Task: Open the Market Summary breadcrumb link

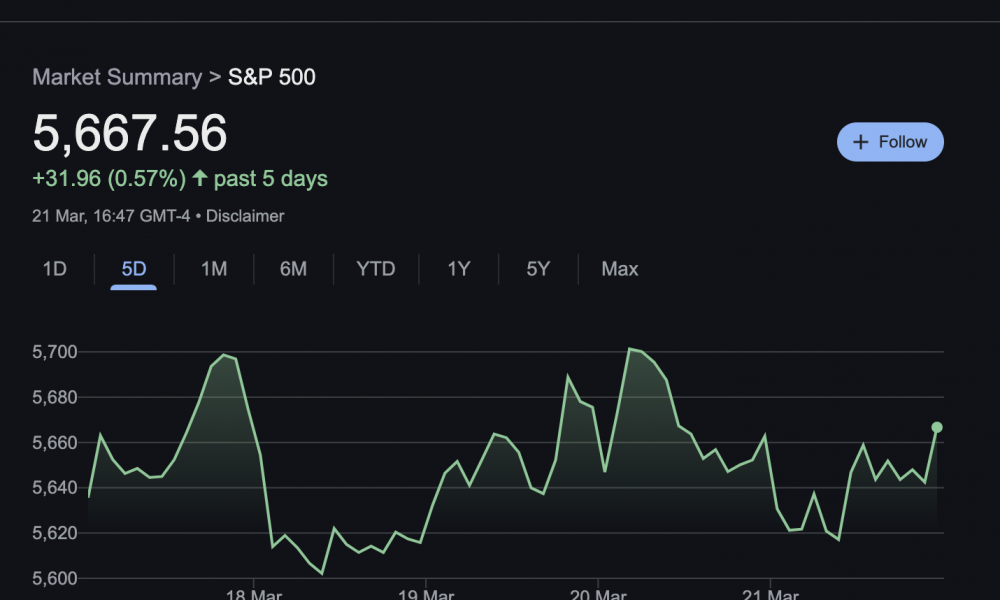Action: (x=117, y=77)
